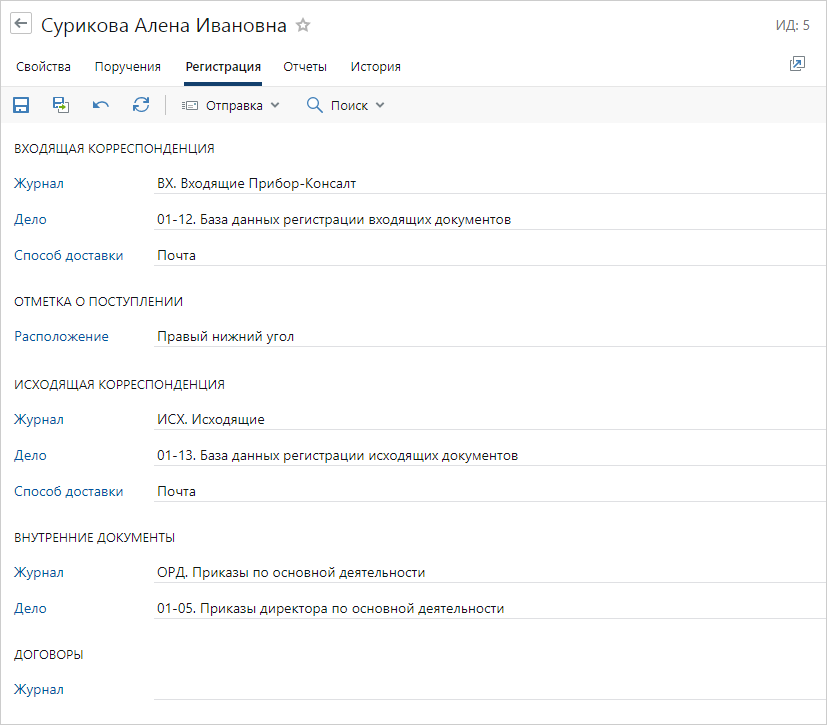Click the save and close icon
827x725 pixels.
(61, 105)
